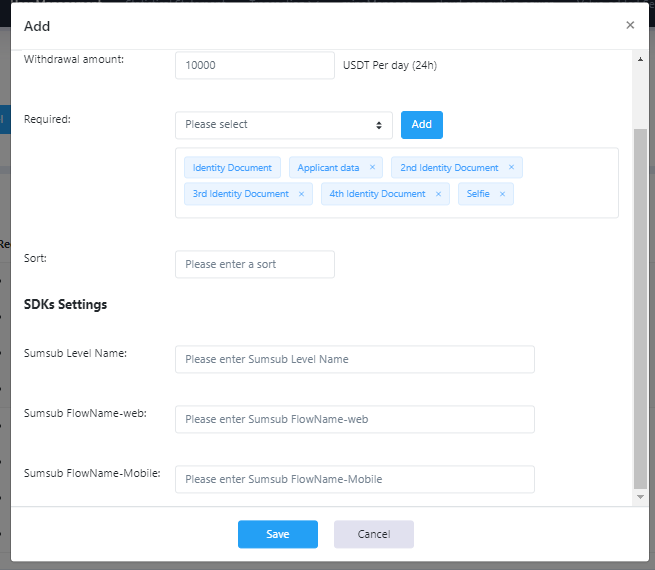Focus the Sumsub Level Name field
655x570 pixels.
pos(355,359)
